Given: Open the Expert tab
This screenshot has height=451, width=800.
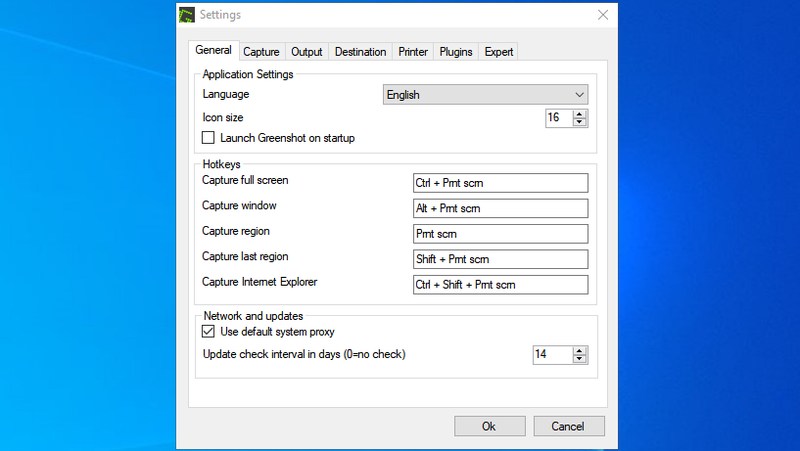Looking at the screenshot, I should point(498,52).
